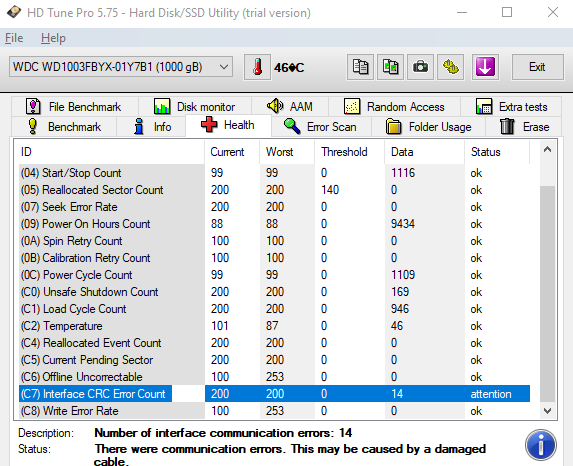
Task: Click the Random Access tab icon
Action: pyautogui.click(x=352, y=106)
